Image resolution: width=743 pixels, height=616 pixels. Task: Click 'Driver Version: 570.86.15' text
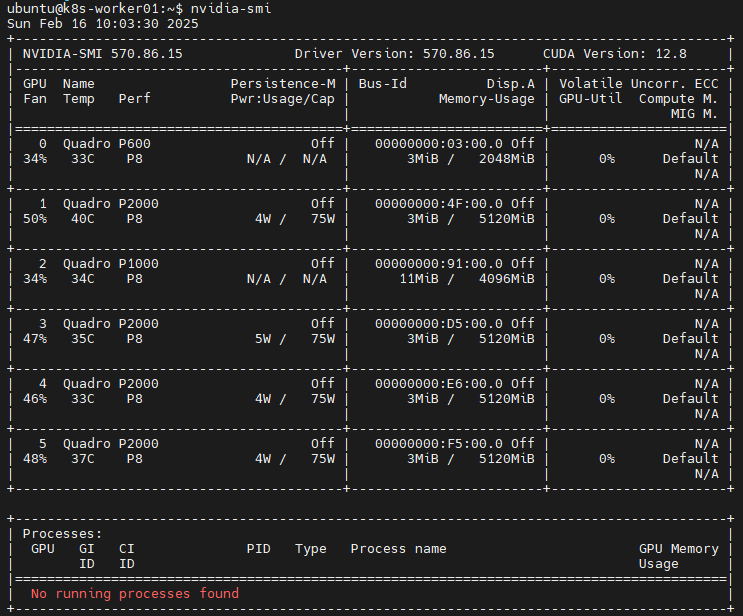pyautogui.click(x=394, y=54)
